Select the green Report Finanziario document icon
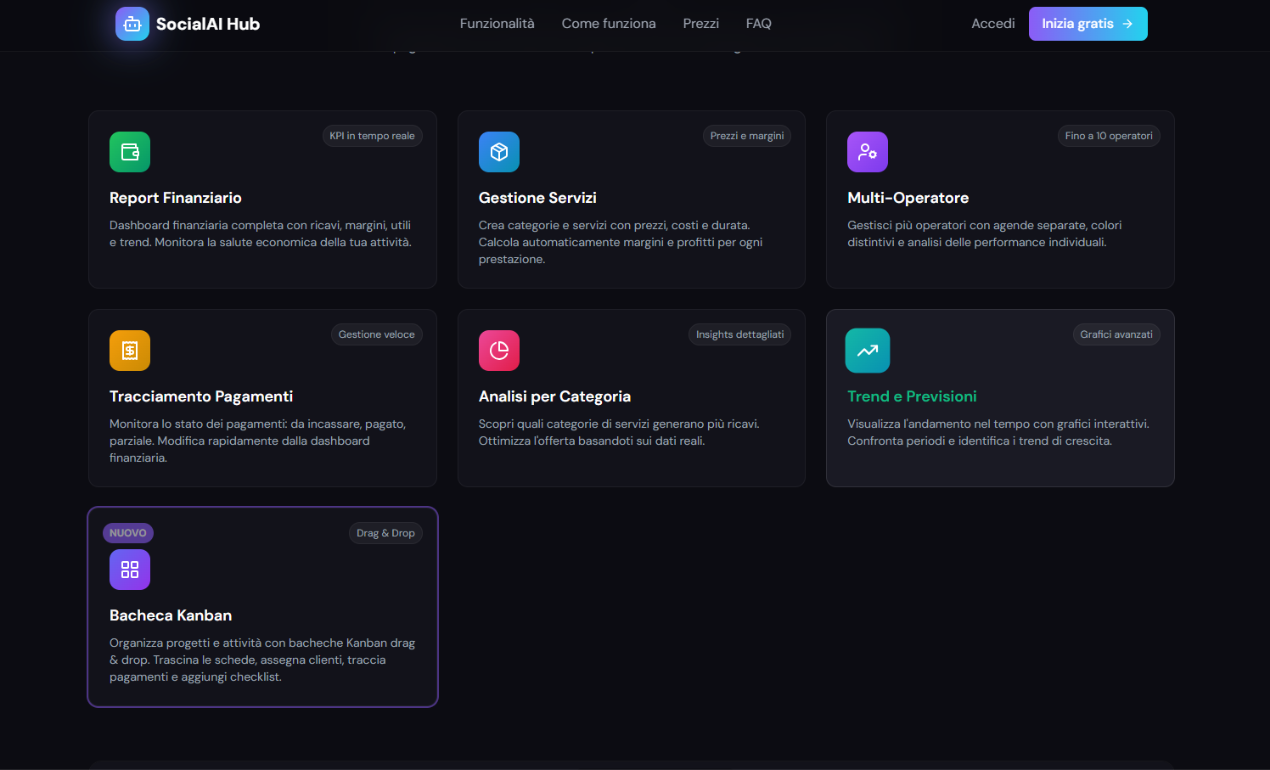 tap(129, 151)
